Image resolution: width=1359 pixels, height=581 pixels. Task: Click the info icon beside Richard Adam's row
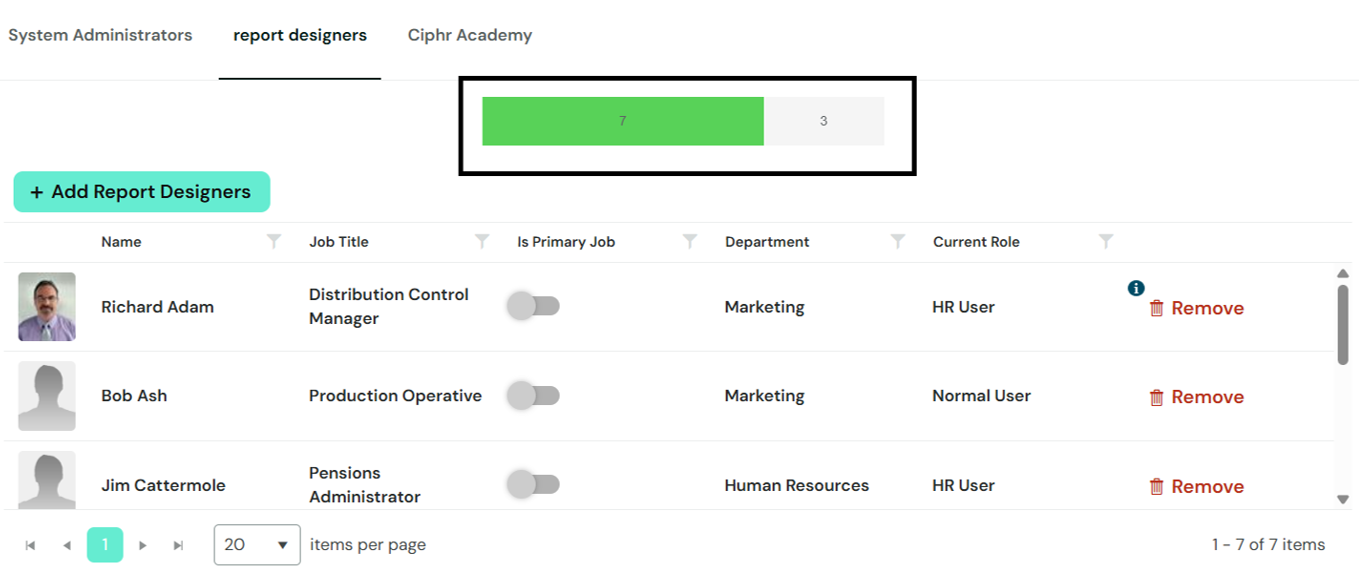(x=1136, y=288)
